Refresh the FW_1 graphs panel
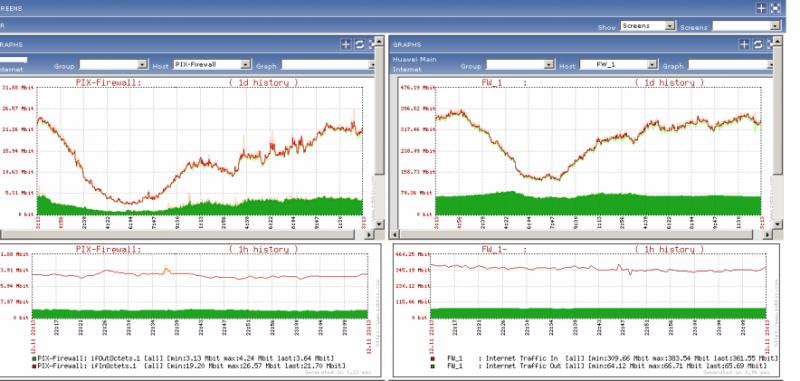The image size is (800, 381). pyautogui.click(x=758, y=44)
